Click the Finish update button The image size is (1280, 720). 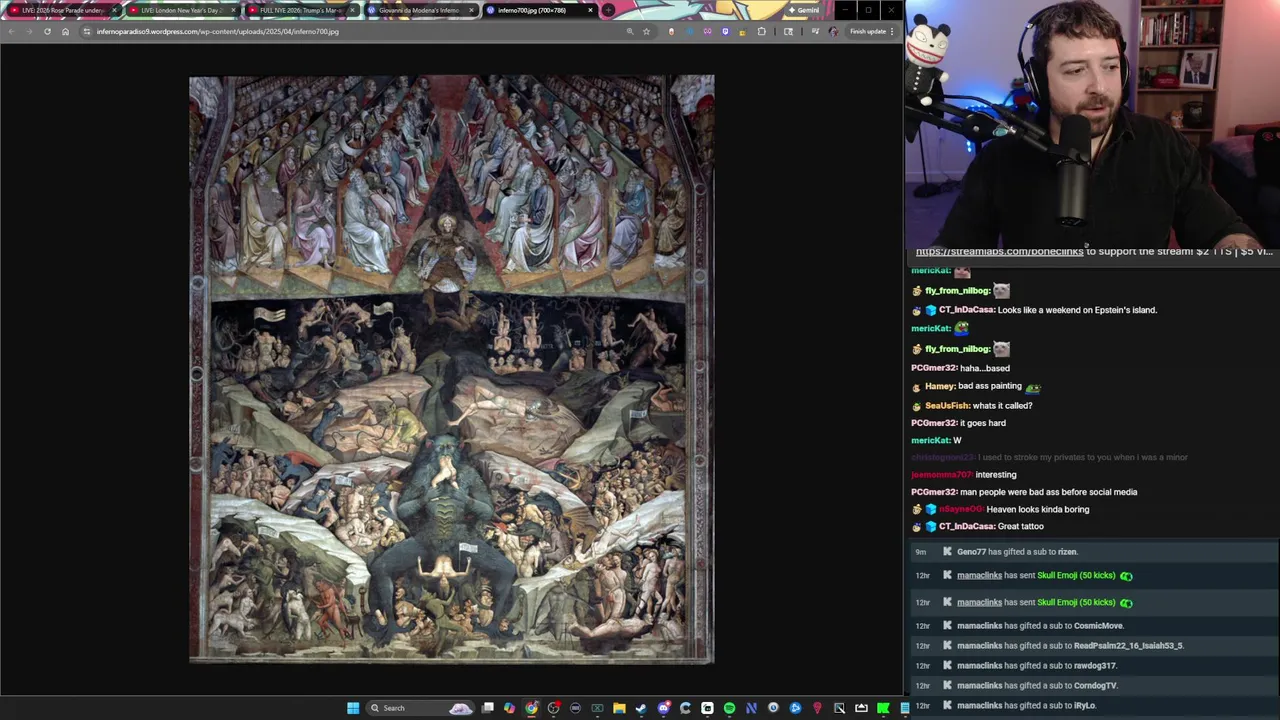coord(868,31)
